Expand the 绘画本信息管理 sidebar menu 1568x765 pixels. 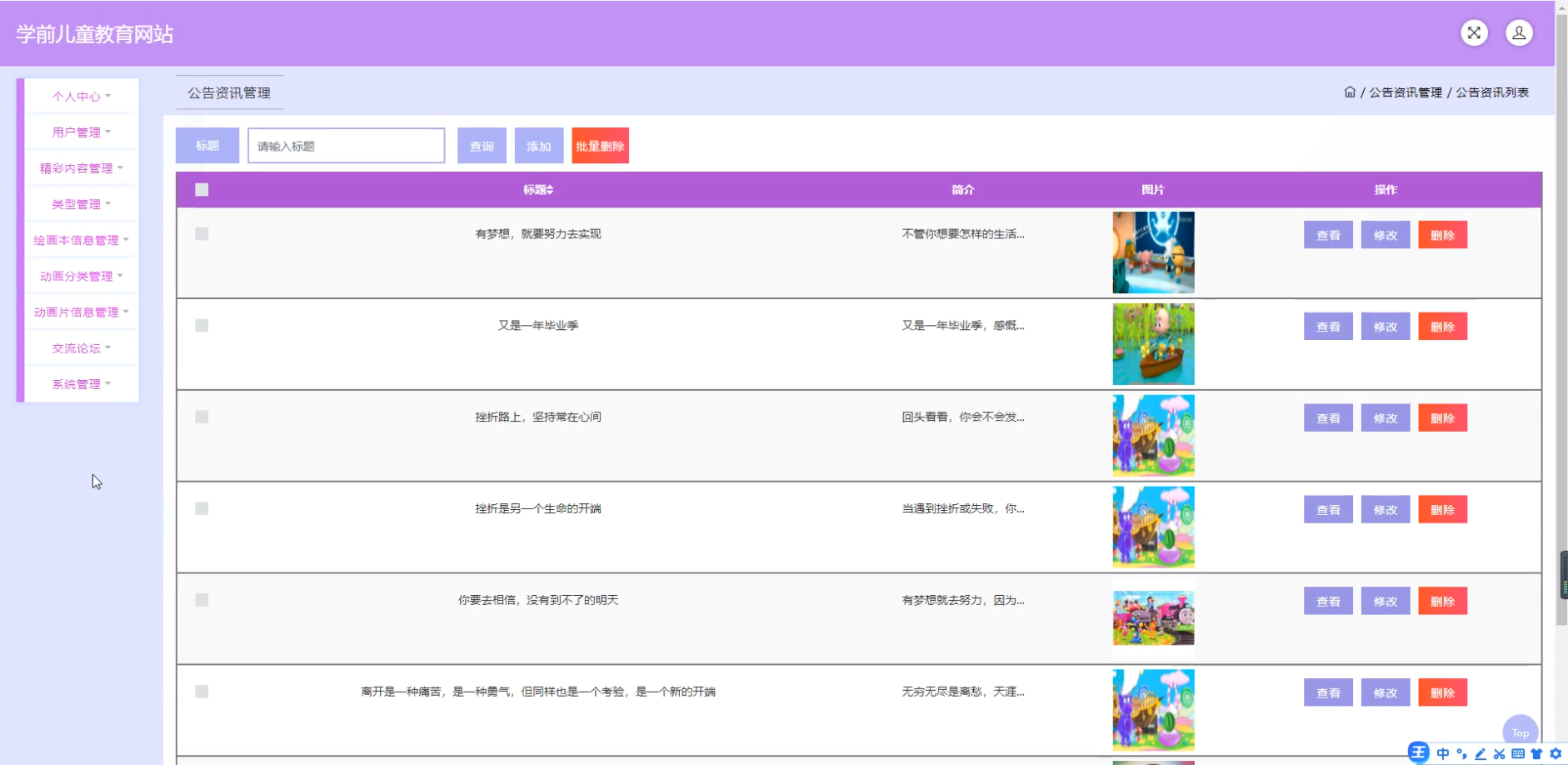[82, 240]
